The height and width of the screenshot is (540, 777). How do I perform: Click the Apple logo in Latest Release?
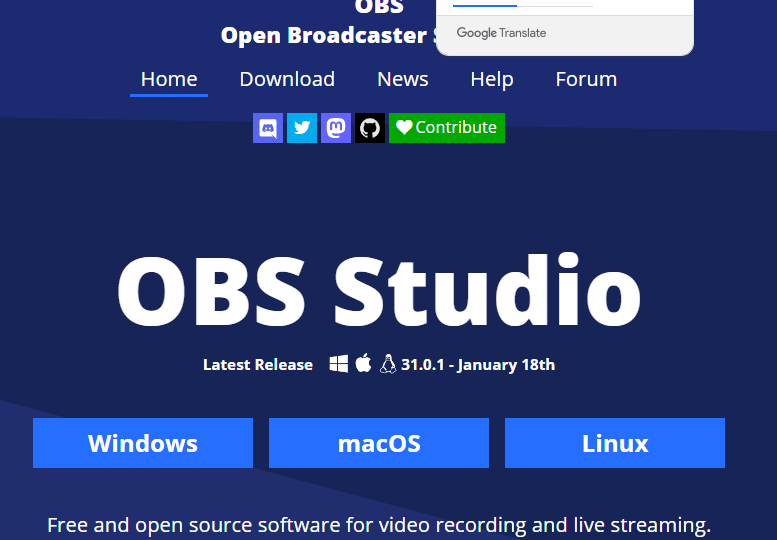(363, 363)
